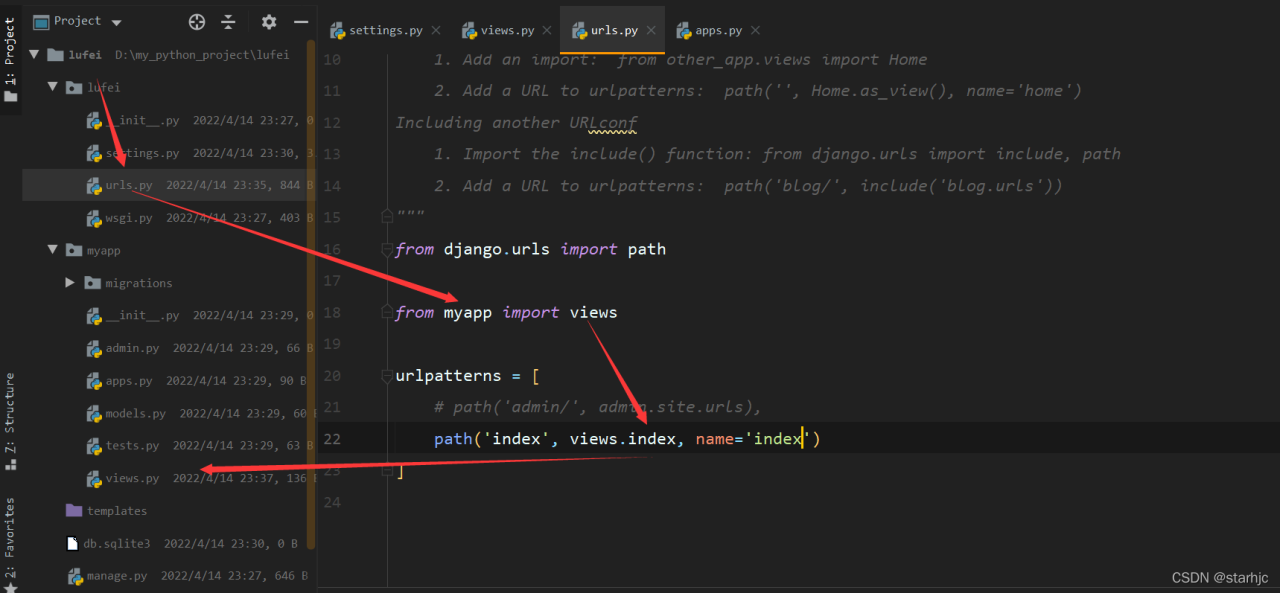Select the urls.py editor tab
1280x593 pixels.
click(614, 30)
